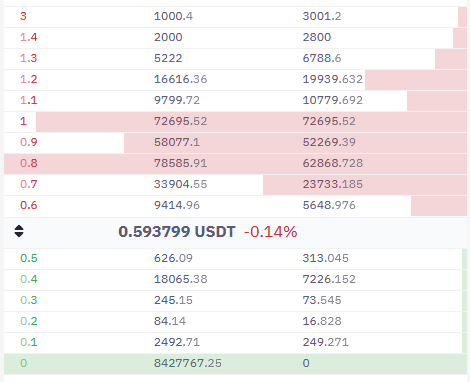Screen dimensions: 470x382
Task: Select the sell order at price 1.1
Action: click(235, 100)
